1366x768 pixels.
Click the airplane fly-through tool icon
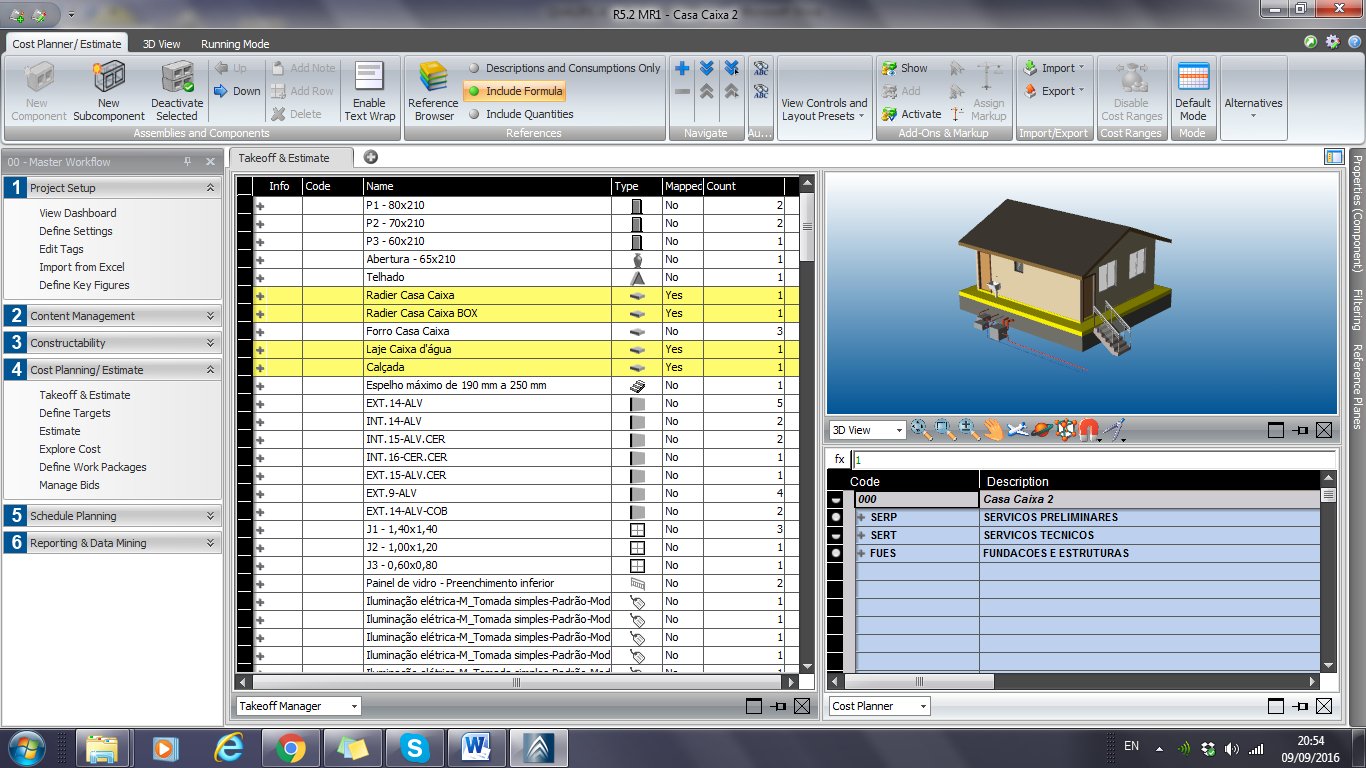click(1018, 430)
